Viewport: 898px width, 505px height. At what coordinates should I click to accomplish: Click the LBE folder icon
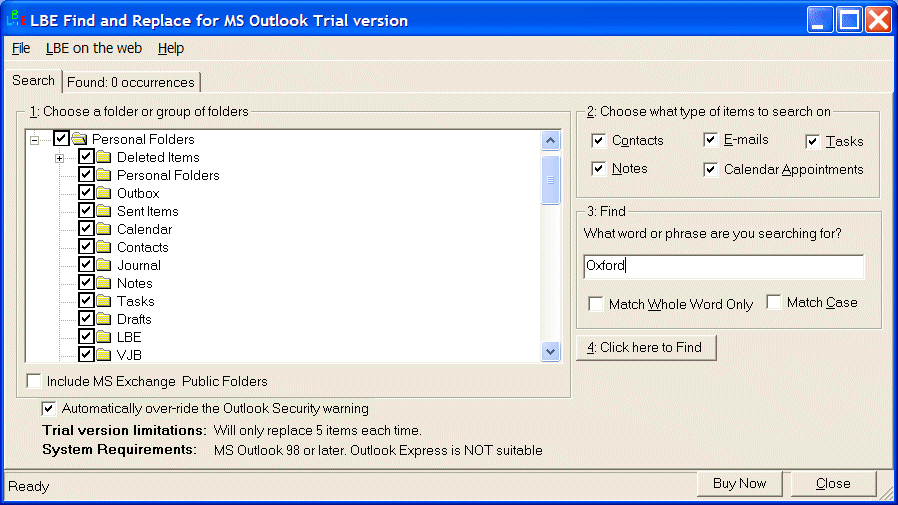104,337
